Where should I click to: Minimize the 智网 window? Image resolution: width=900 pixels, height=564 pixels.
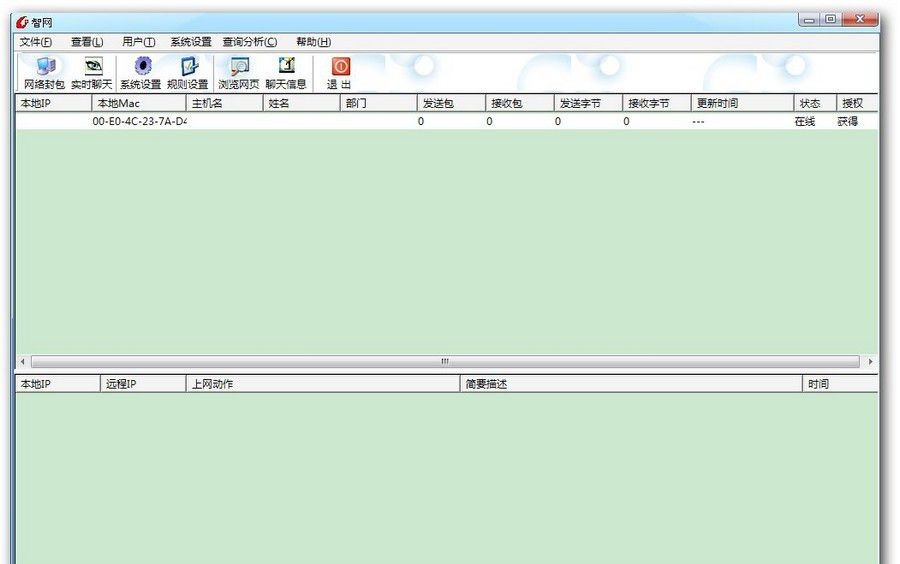pos(809,20)
